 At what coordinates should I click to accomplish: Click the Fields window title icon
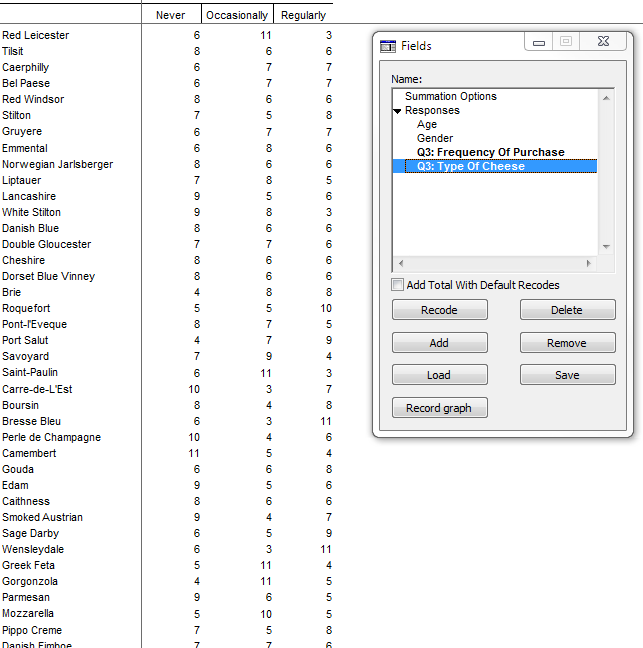pyautogui.click(x=389, y=46)
